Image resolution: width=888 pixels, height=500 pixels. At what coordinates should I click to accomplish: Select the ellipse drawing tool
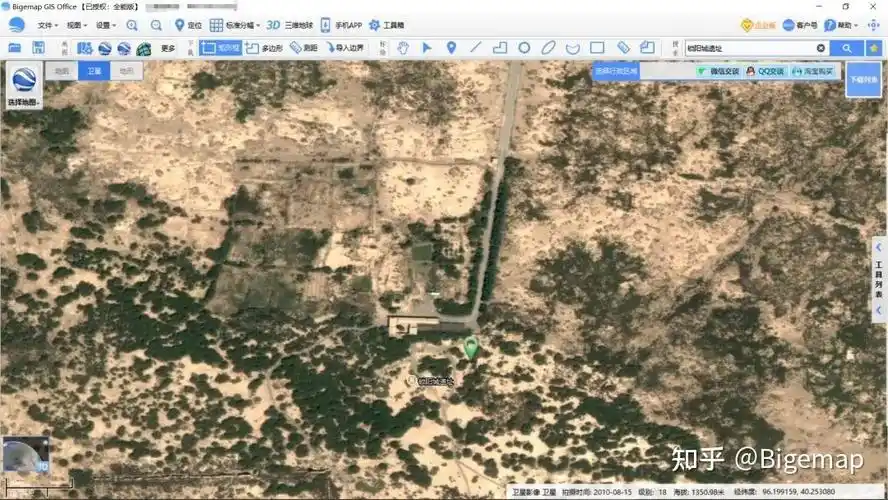pyautogui.click(x=548, y=47)
